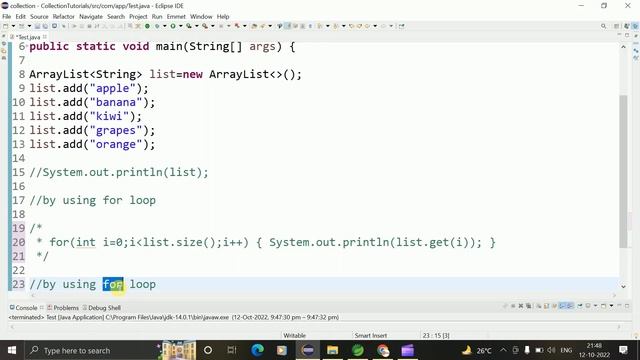
Task: Click the editor scrollbar up arrow
Action: tap(623, 47)
